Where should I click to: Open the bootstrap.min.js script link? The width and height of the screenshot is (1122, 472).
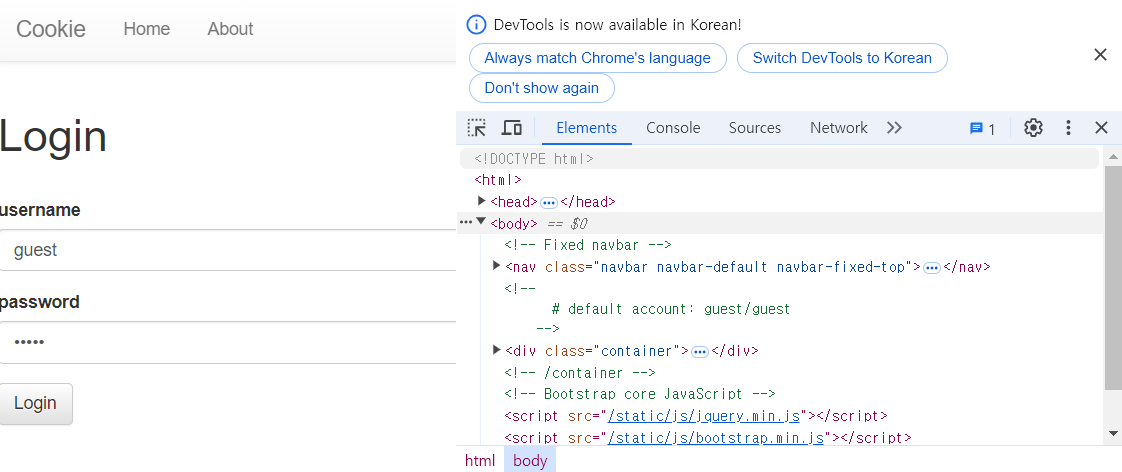(716, 437)
